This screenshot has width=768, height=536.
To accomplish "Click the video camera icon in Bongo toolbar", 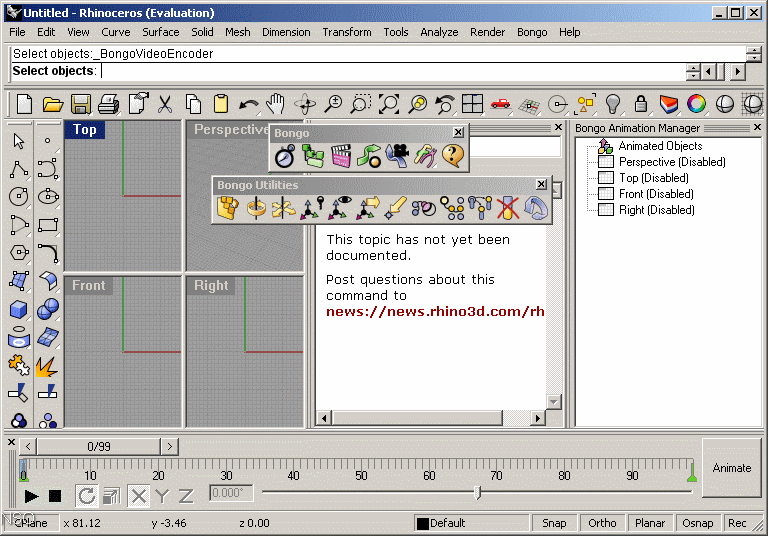I will [x=397, y=156].
